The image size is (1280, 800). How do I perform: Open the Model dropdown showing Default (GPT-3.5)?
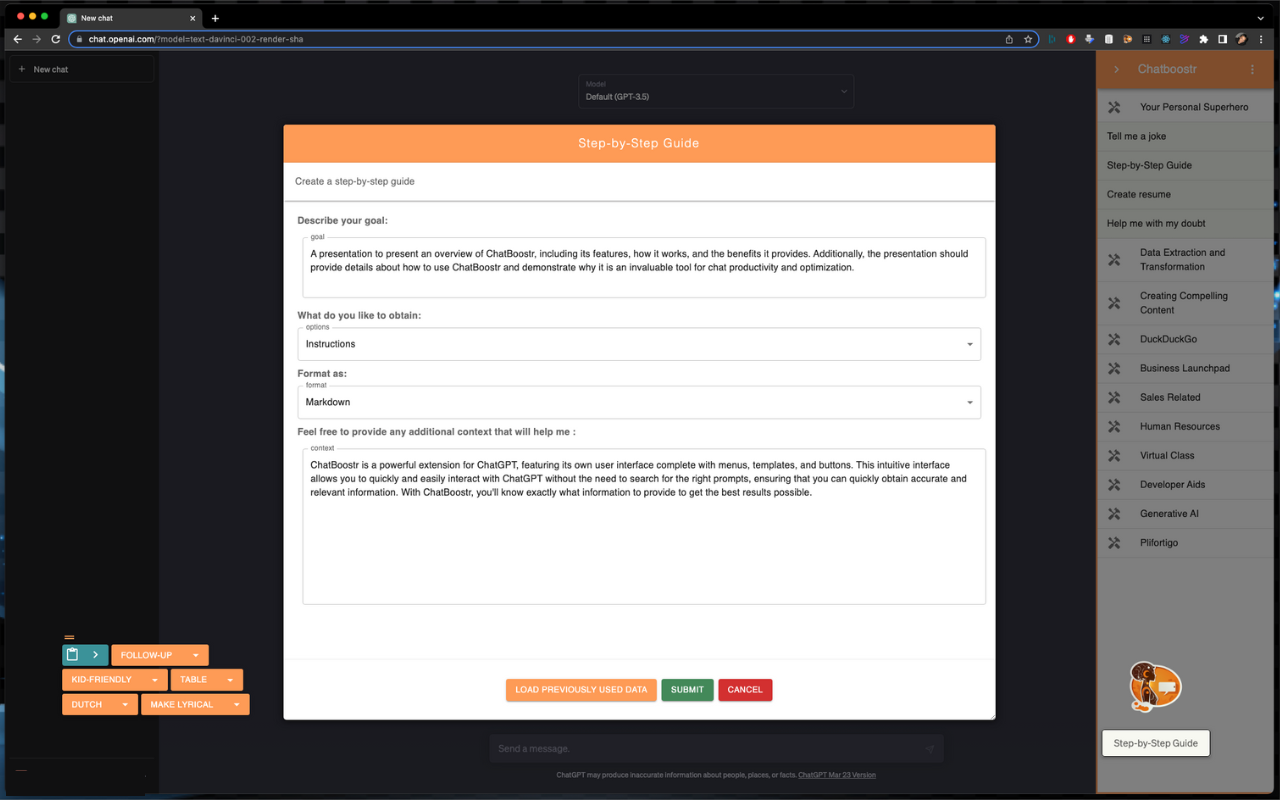point(716,92)
